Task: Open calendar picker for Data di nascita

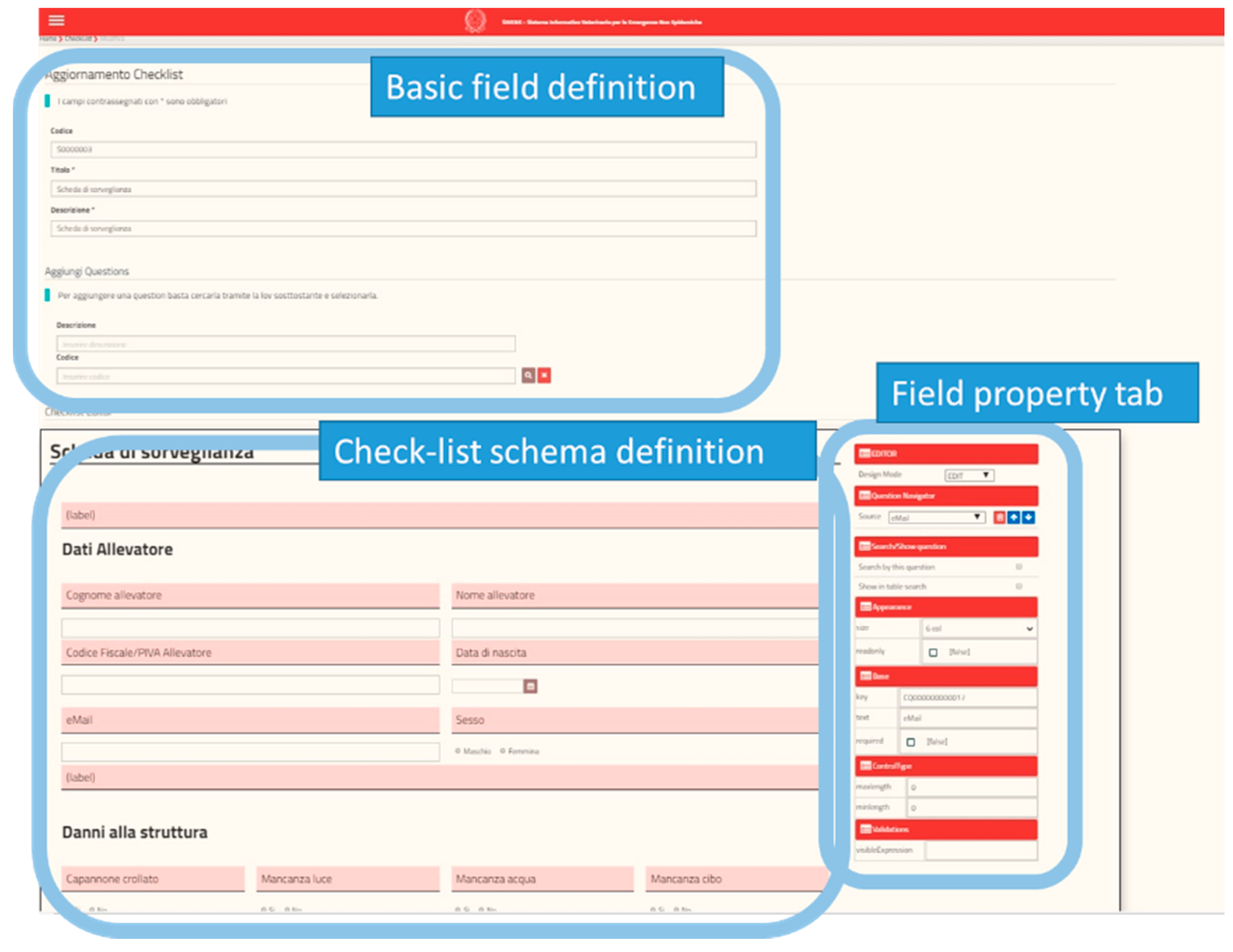Action: click(530, 686)
